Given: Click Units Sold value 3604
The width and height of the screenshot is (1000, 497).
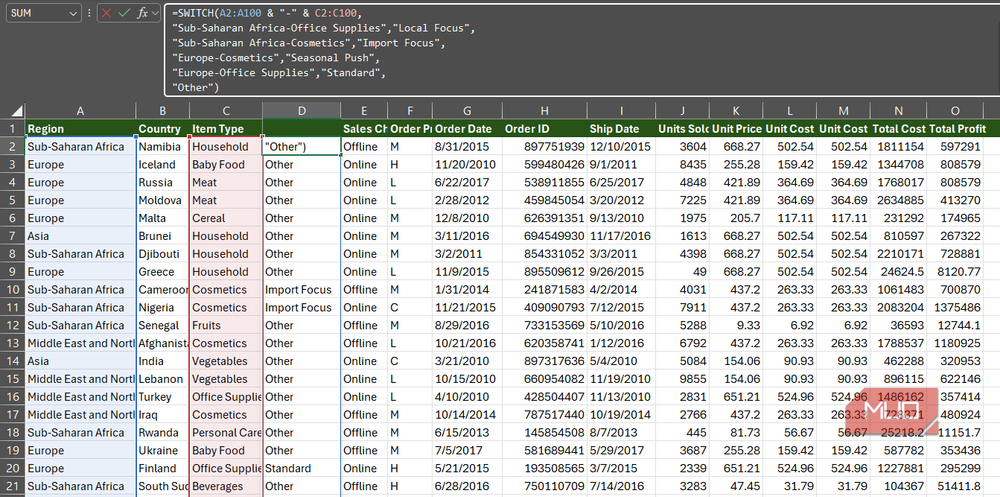Looking at the screenshot, I should click(x=682, y=147).
